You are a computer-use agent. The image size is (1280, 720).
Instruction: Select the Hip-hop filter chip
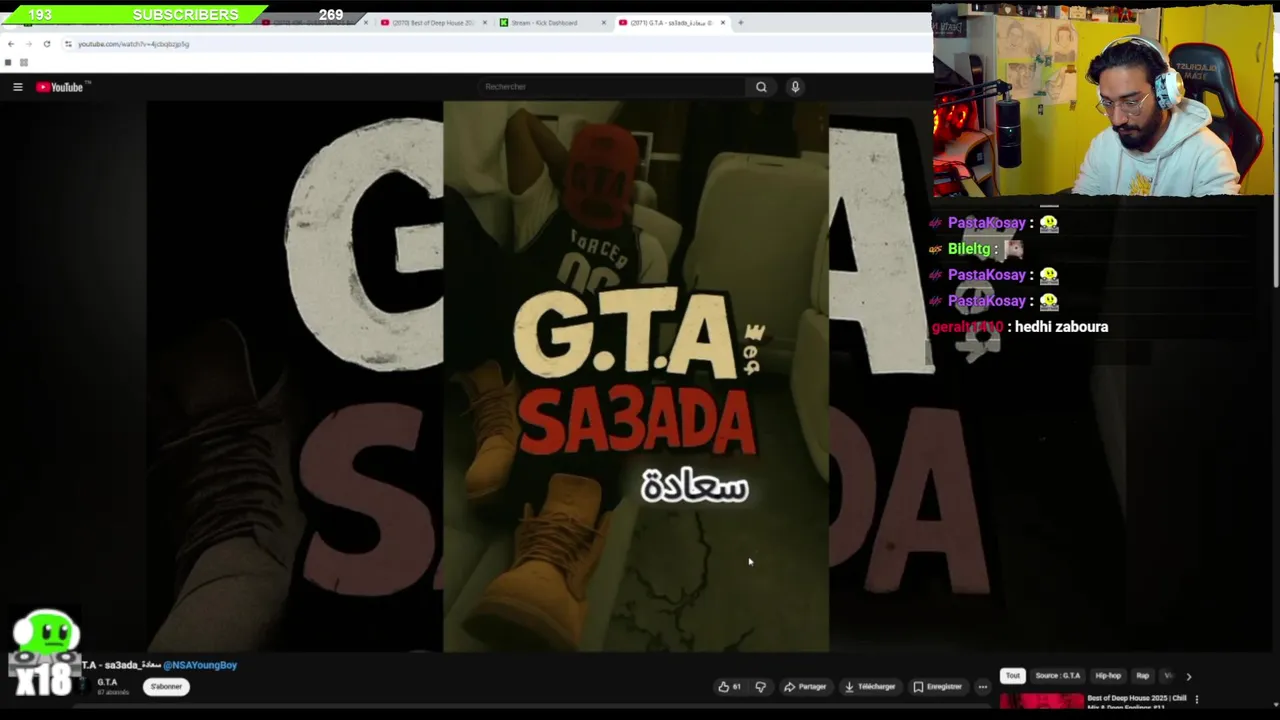point(1108,676)
